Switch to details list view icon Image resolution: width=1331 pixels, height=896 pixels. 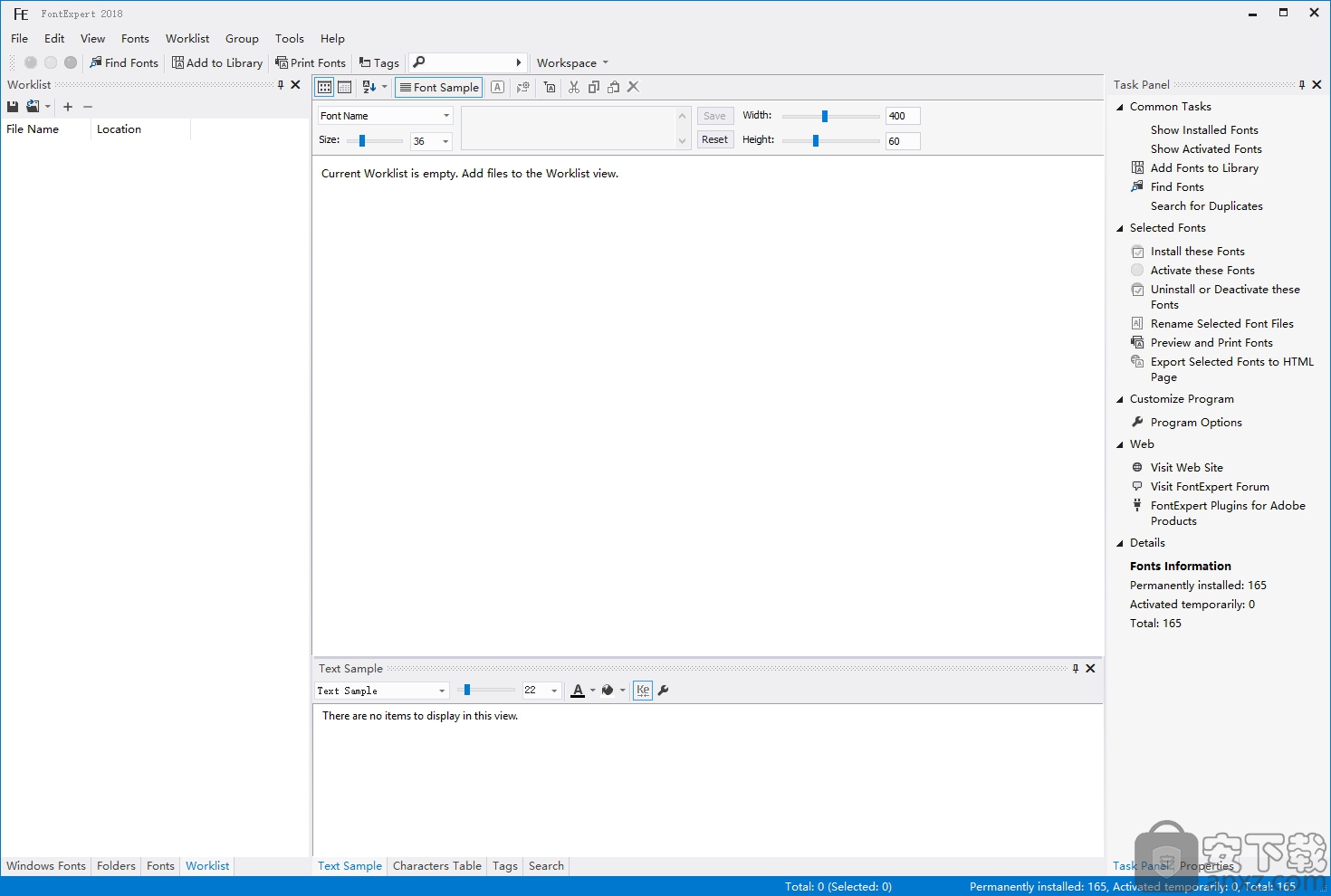coord(345,87)
